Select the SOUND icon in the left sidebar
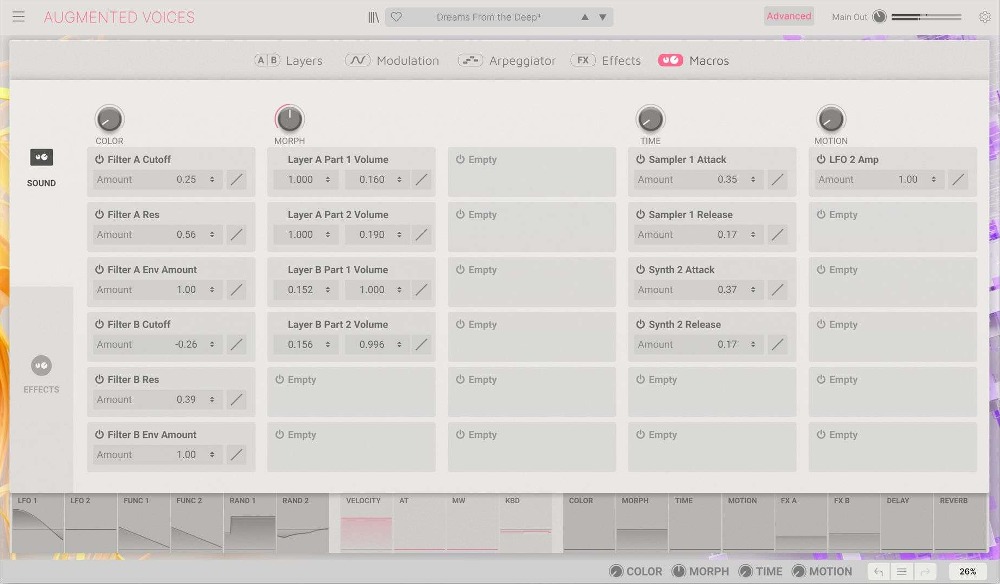1000x584 pixels. 41,157
